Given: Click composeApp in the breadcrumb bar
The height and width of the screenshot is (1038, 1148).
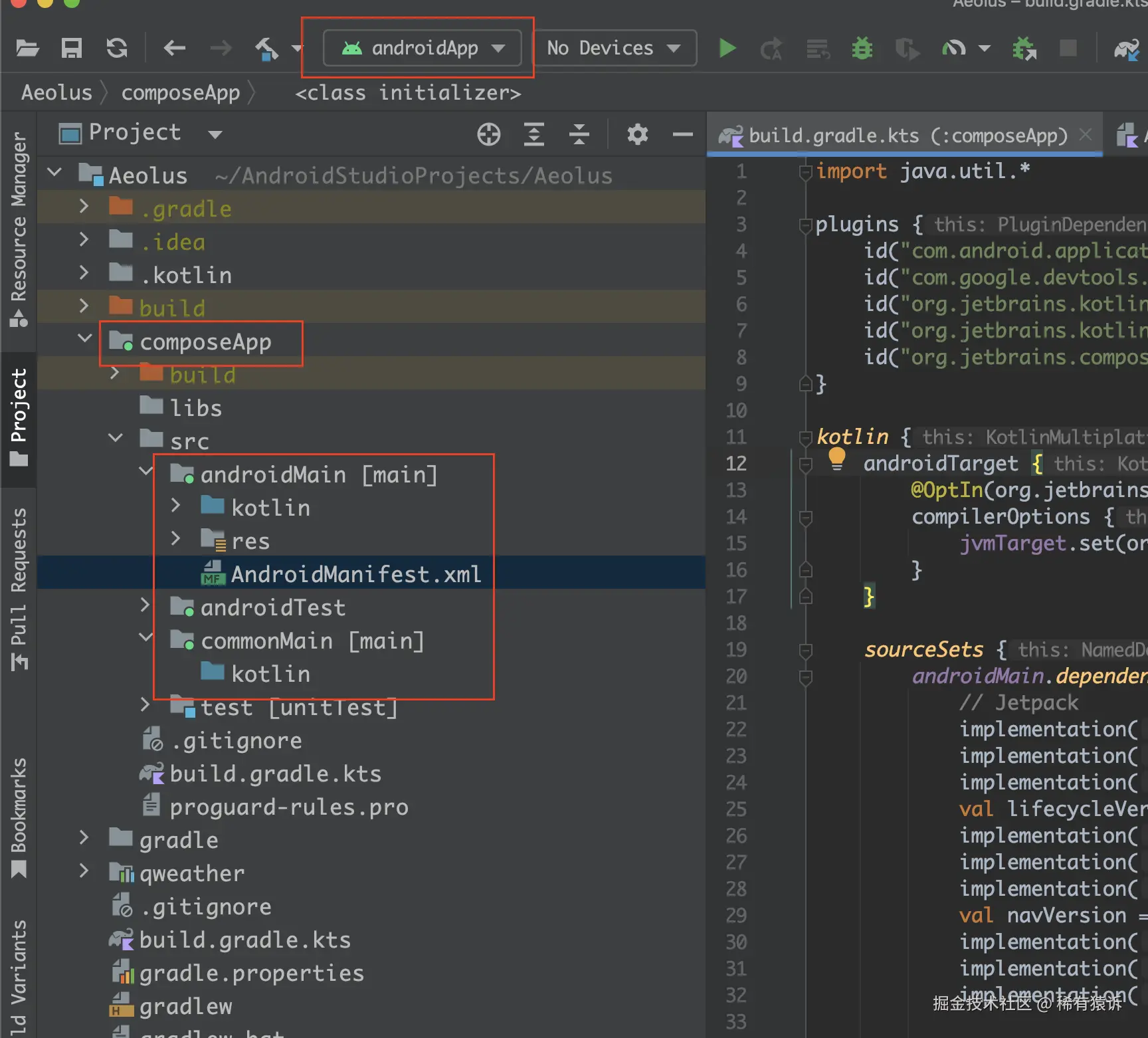Looking at the screenshot, I should point(180,93).
